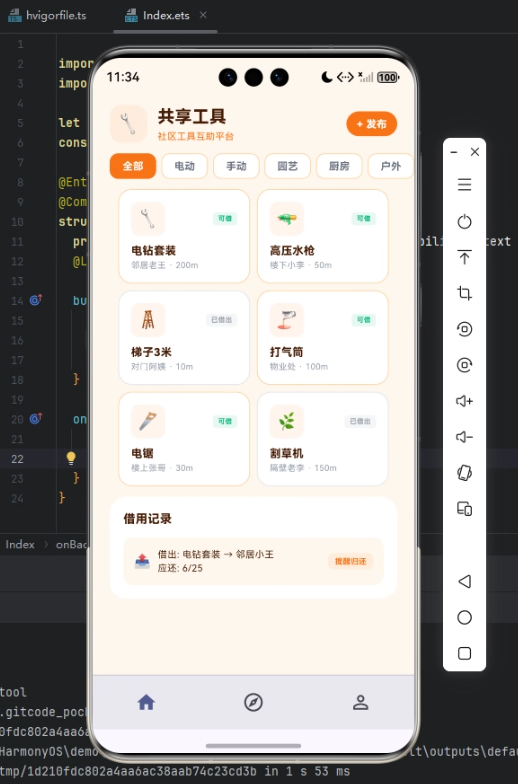
Task: Click the emulator Home circle button
Action: coord(464,618)
